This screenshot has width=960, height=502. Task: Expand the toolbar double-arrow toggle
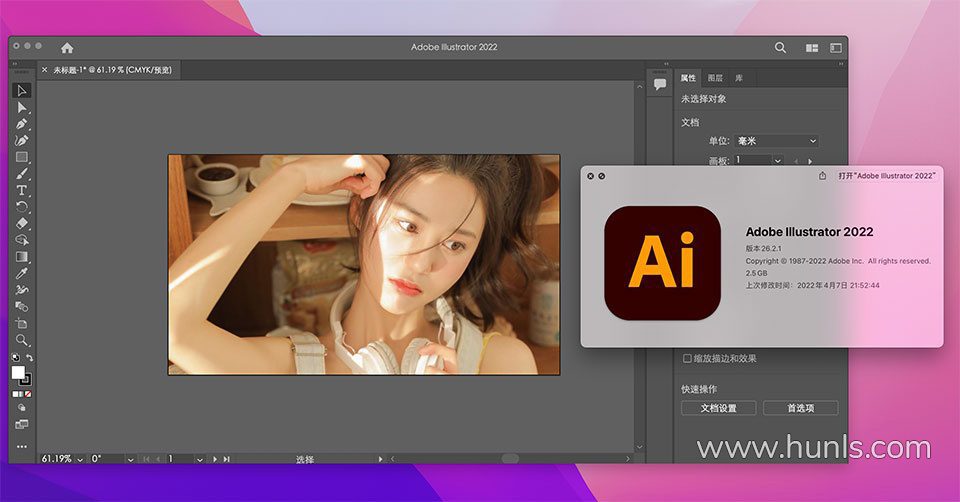pyautogui.click(x=15, y=64)
